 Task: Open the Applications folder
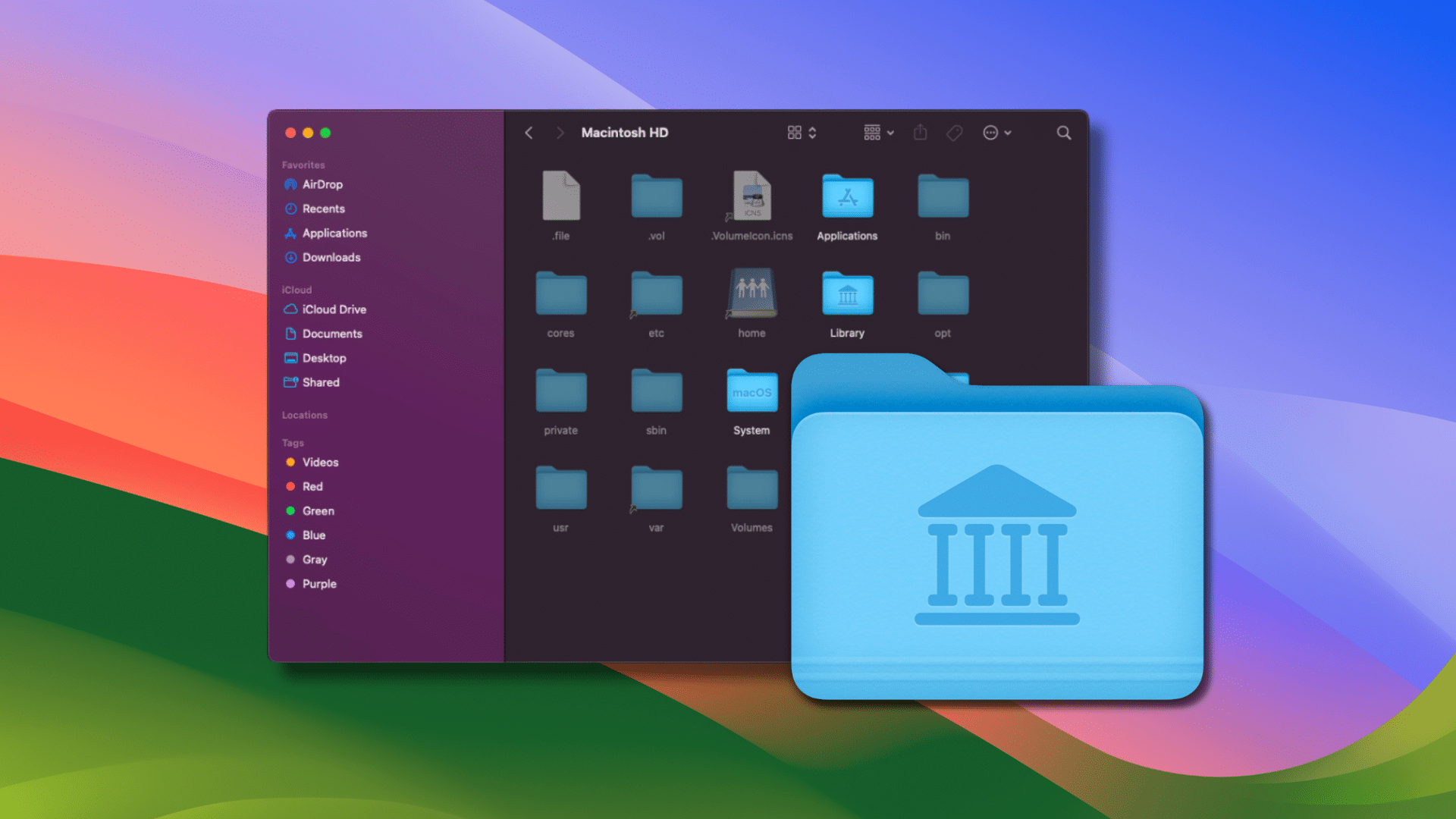point(848,197)
